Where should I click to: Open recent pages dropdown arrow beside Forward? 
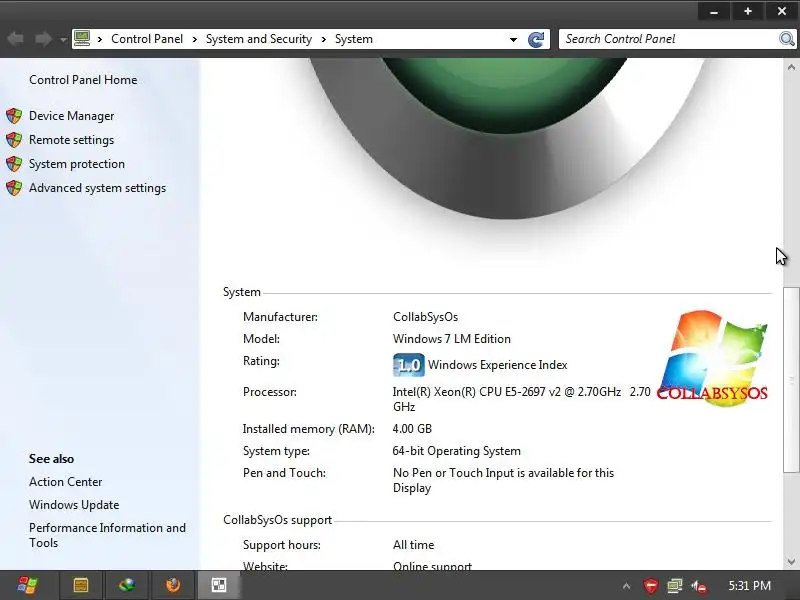[x=63, y=39]
